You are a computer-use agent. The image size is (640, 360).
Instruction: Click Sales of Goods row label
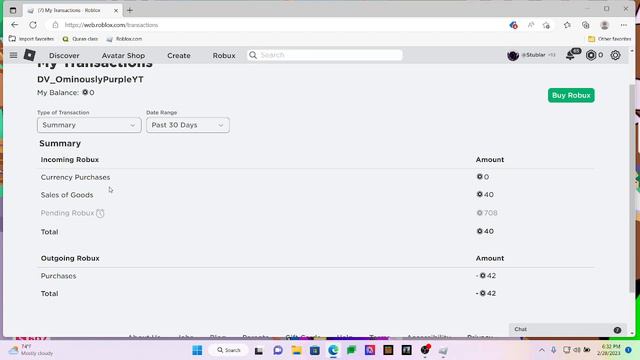67,195
